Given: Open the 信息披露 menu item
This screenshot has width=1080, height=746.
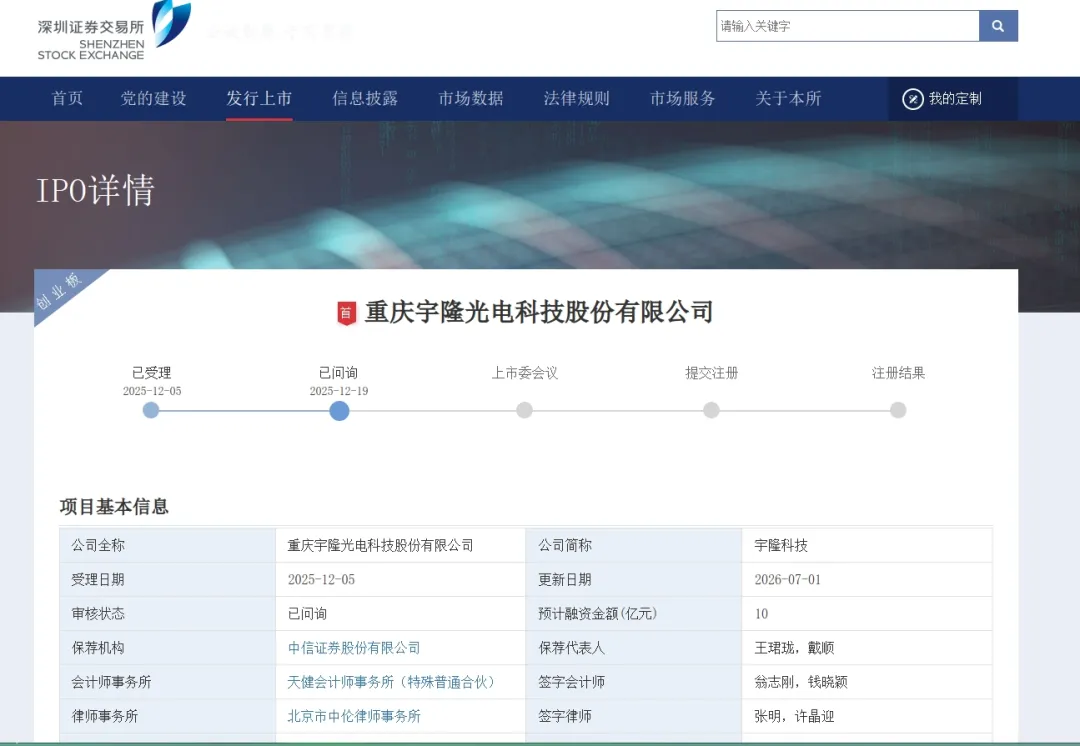Looking at the screenshot, I should click(x=365, y=99).
